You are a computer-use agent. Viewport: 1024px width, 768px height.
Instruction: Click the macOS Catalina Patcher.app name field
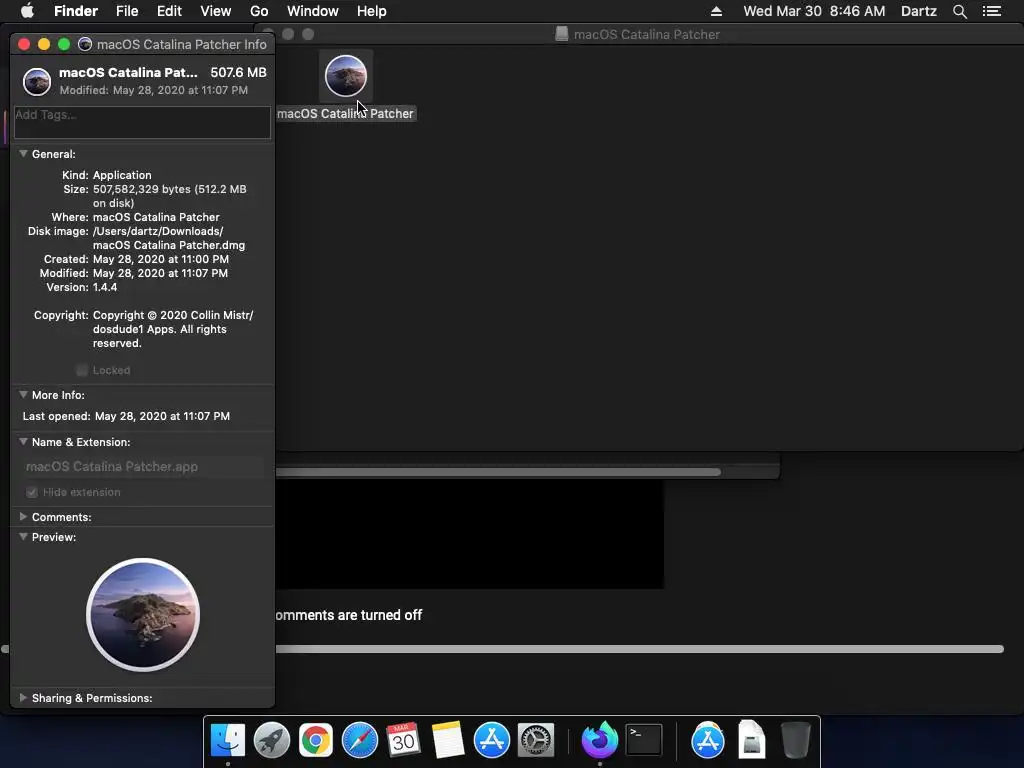(142, 466)
